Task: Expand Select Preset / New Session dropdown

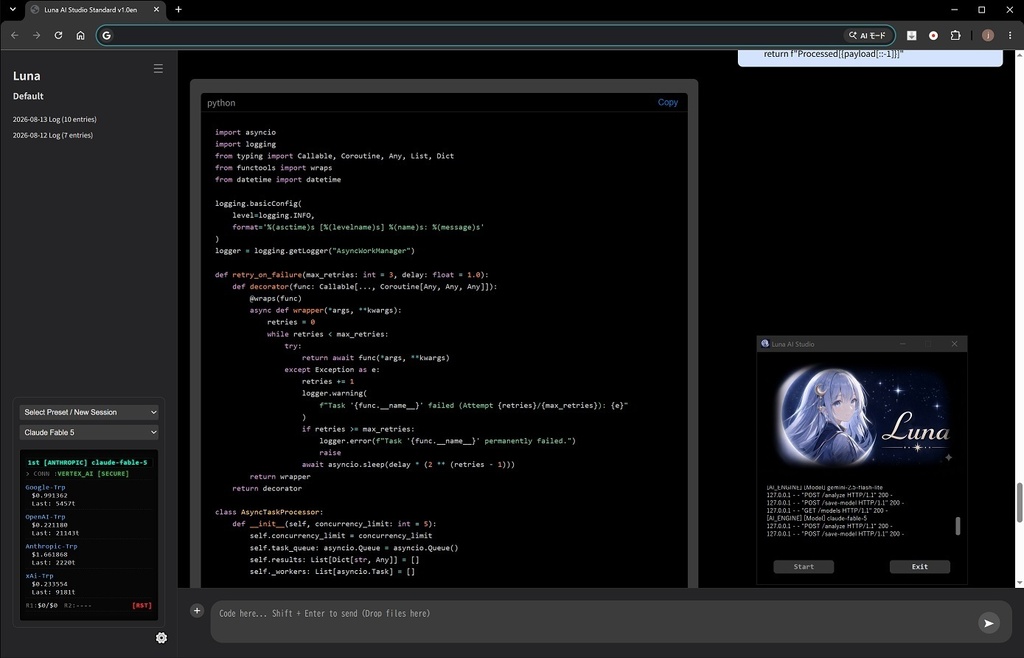Action: pyautogui.click(x=89, y=412)
